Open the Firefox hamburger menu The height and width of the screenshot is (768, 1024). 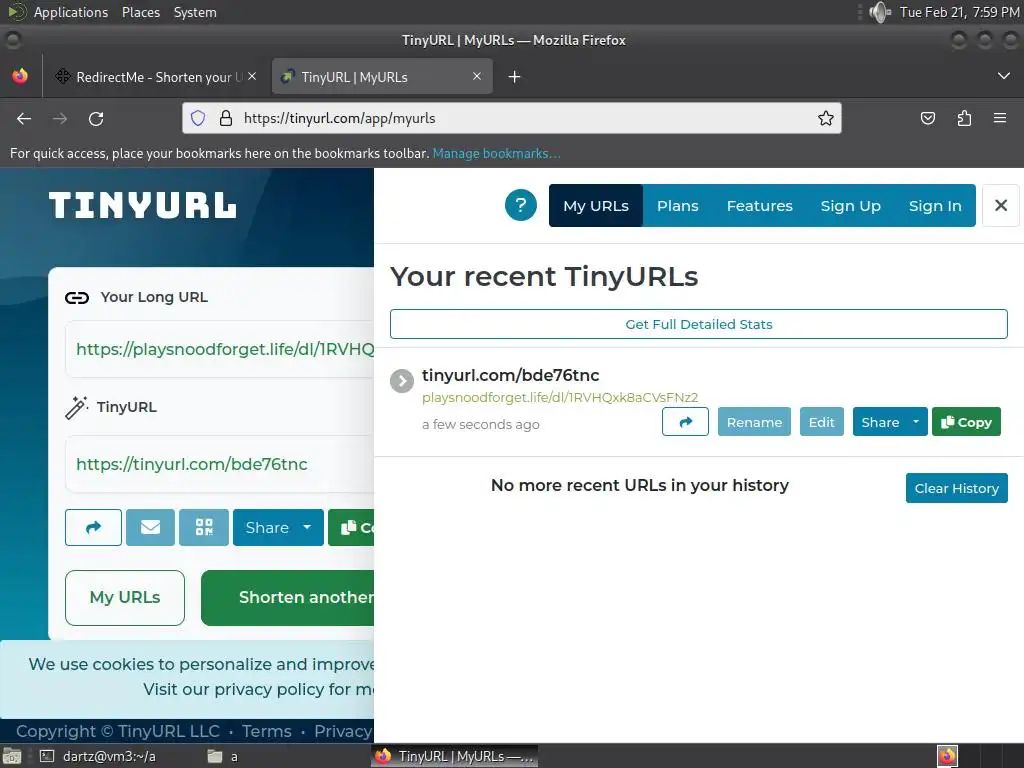tap(1000, 118)
